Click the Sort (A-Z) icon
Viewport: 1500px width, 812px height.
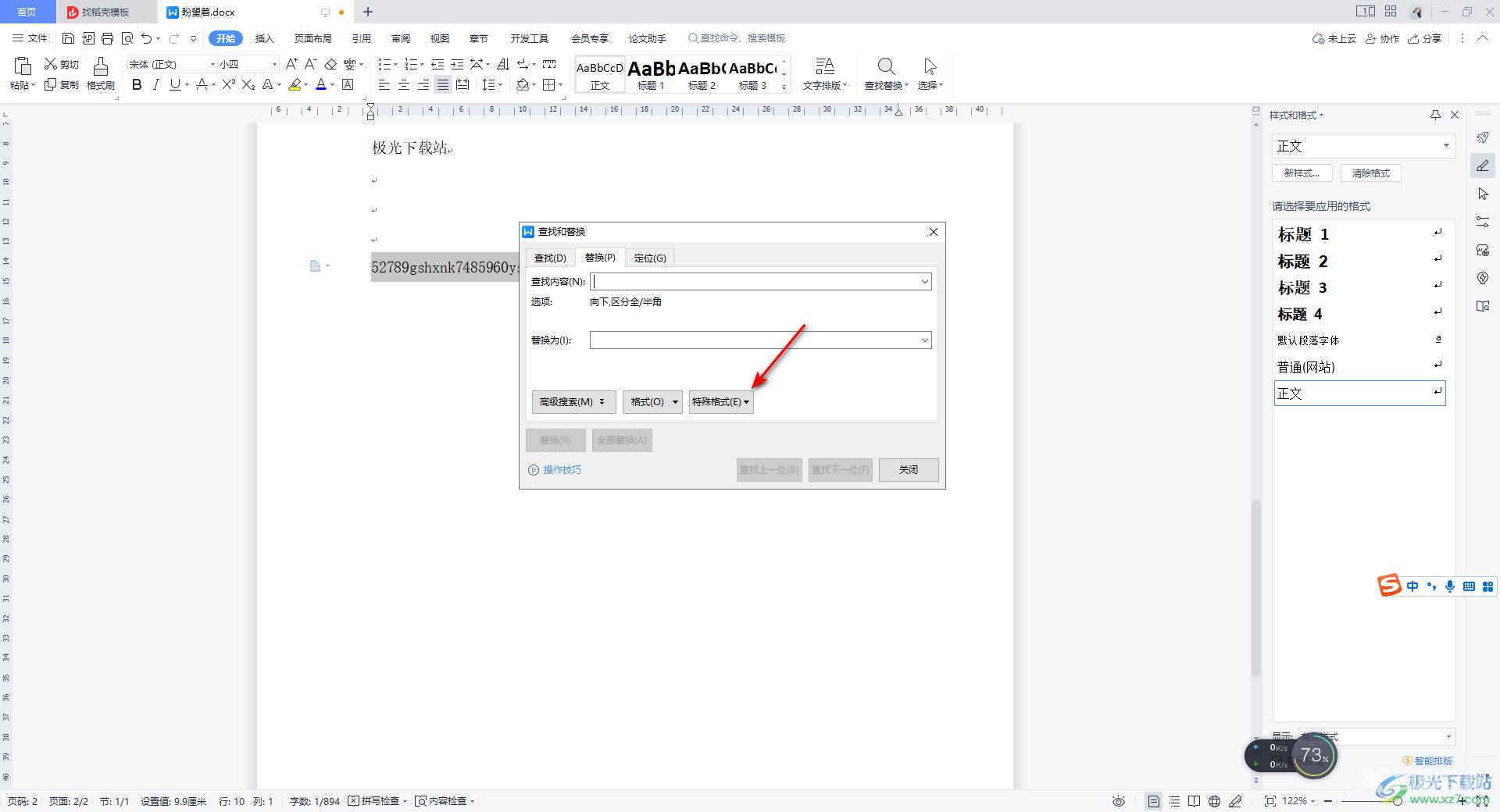click(503, 64)
